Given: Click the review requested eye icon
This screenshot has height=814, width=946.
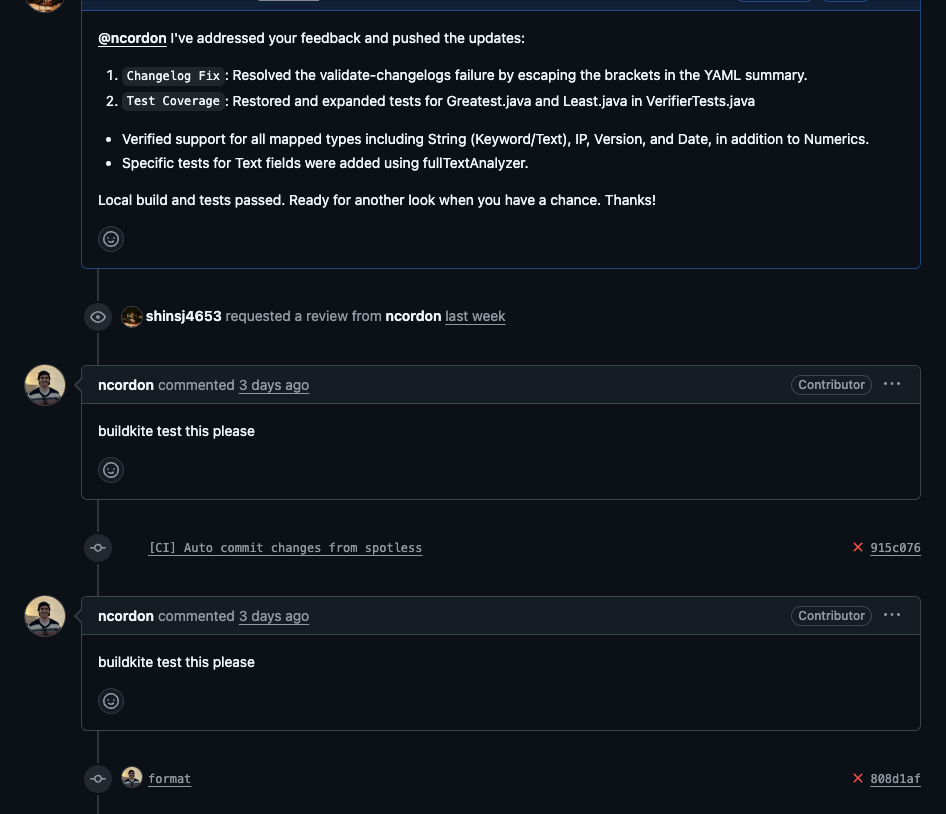Looking at the screenshot, I should point(98,317).
